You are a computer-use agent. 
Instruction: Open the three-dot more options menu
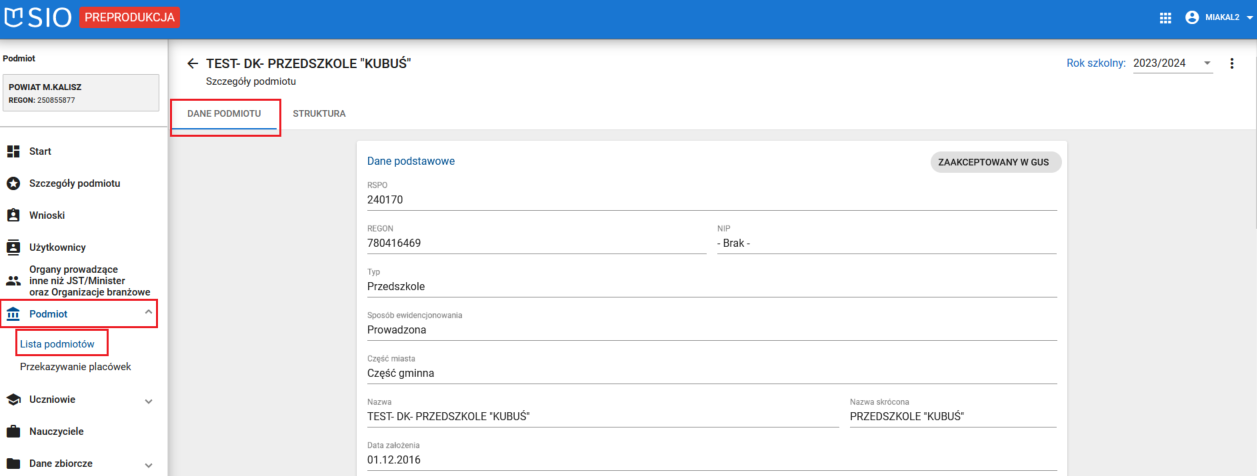click(x=1231, y=63)
